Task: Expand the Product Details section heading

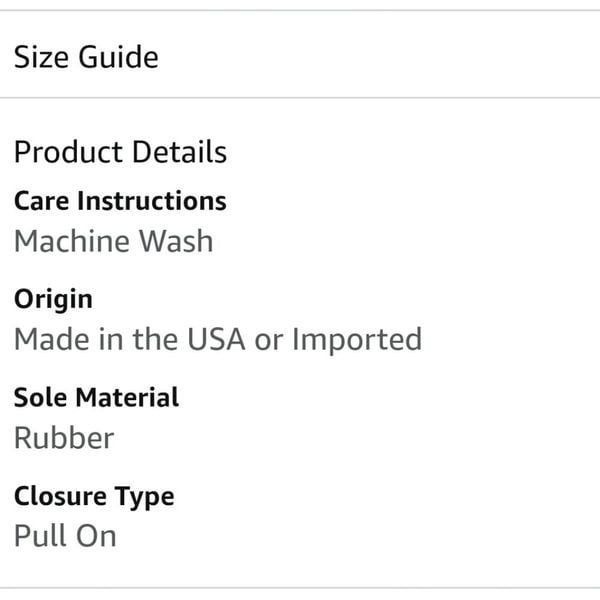Action: point(121,152)
